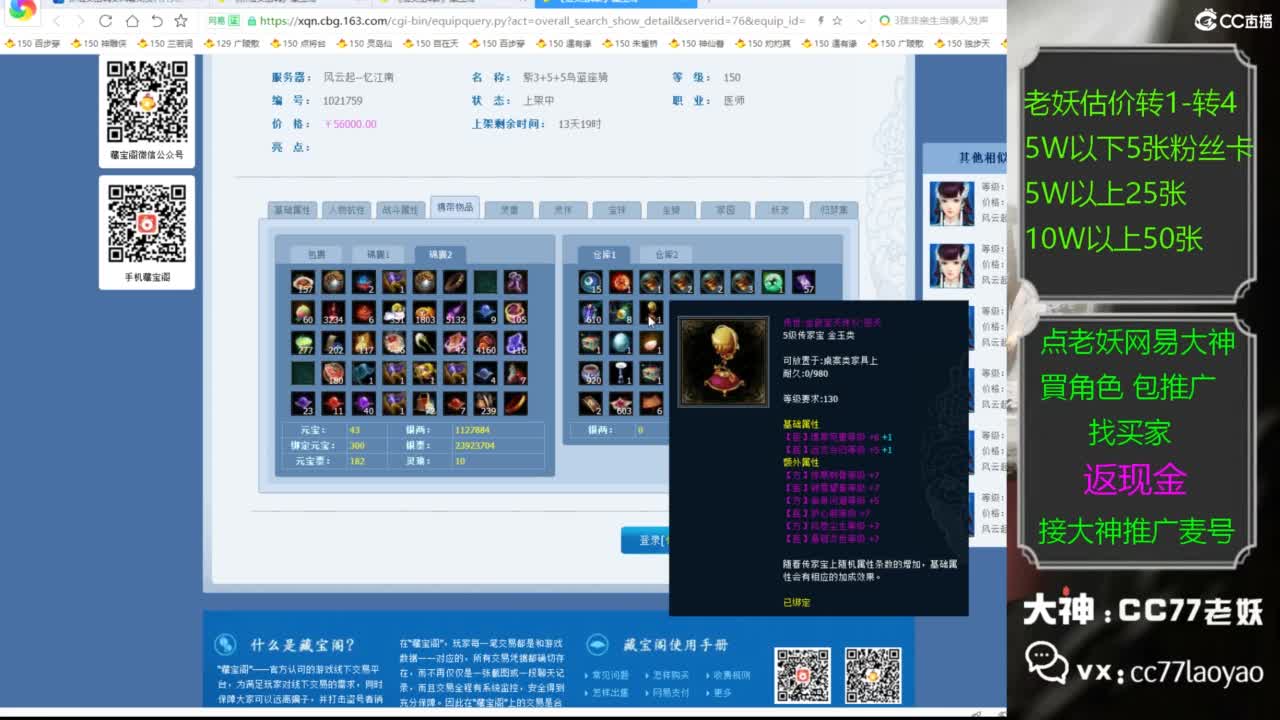Select the 携带物品 tab
This screenshot has width=1280, height=720.
[x=455, y=207]
